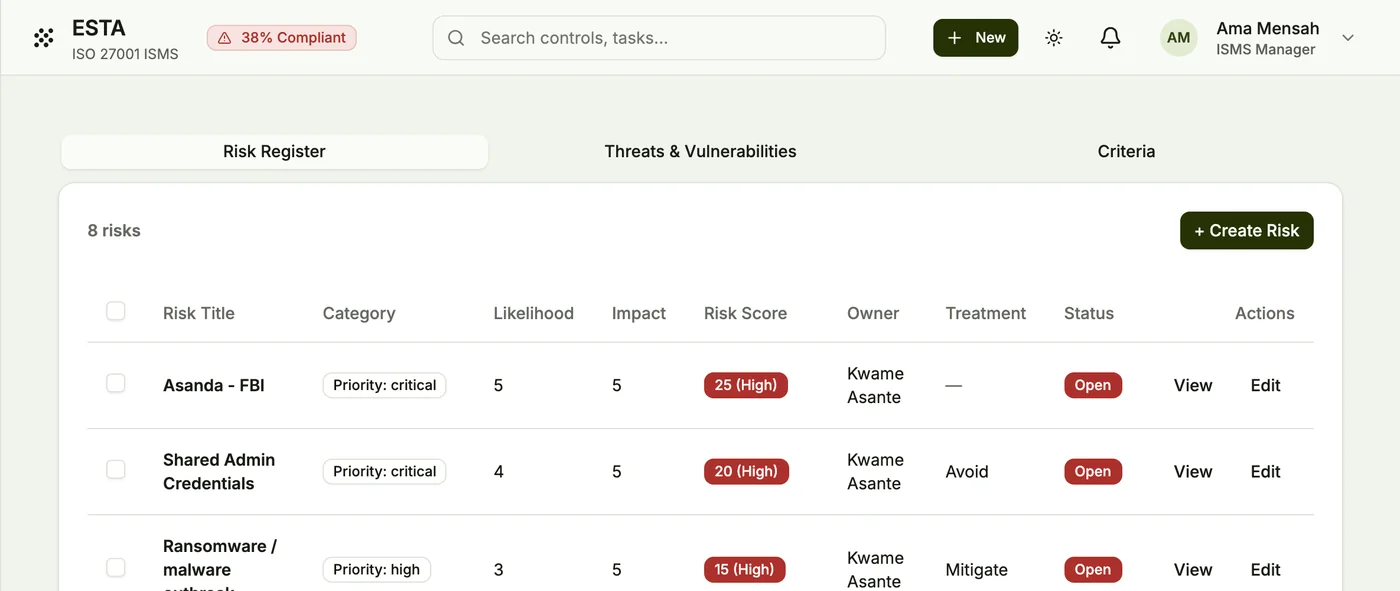
Task: View the Shared Admin Credentials risk
Action: 1193,471
